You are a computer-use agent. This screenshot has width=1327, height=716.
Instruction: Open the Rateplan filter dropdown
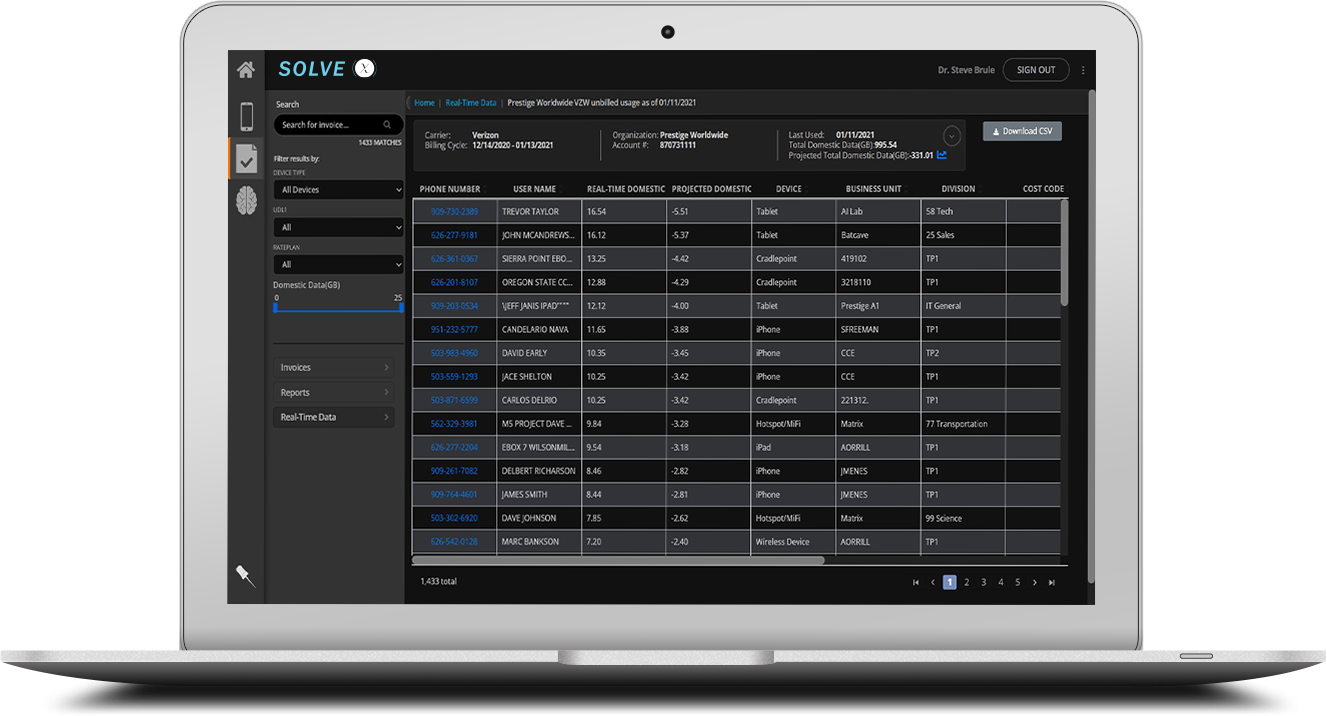pyautogui.click(x=338, y=264)
